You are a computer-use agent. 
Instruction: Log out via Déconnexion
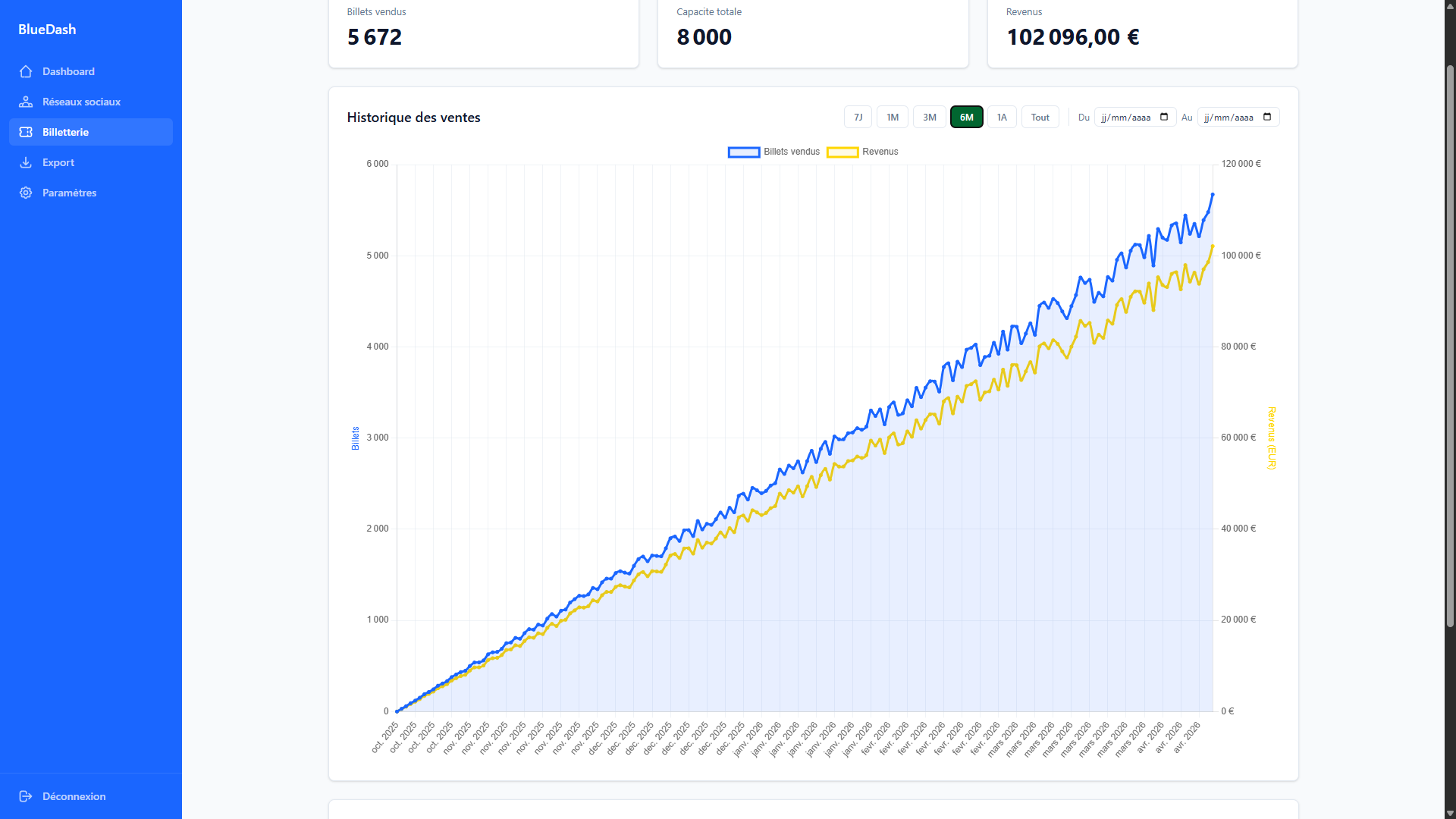coord(91,796)
